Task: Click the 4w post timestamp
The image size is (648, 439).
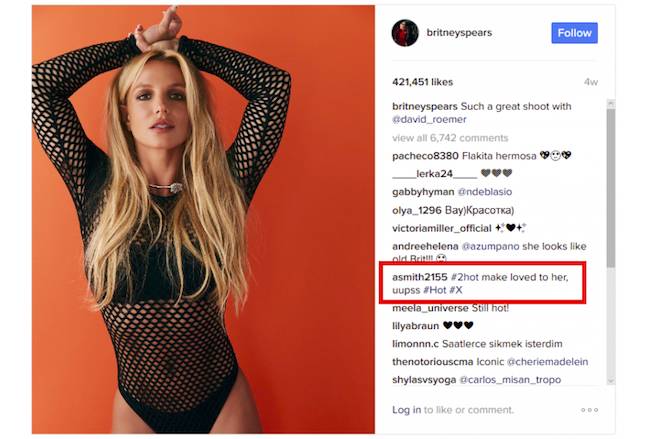Action: [x=591, y=82]
